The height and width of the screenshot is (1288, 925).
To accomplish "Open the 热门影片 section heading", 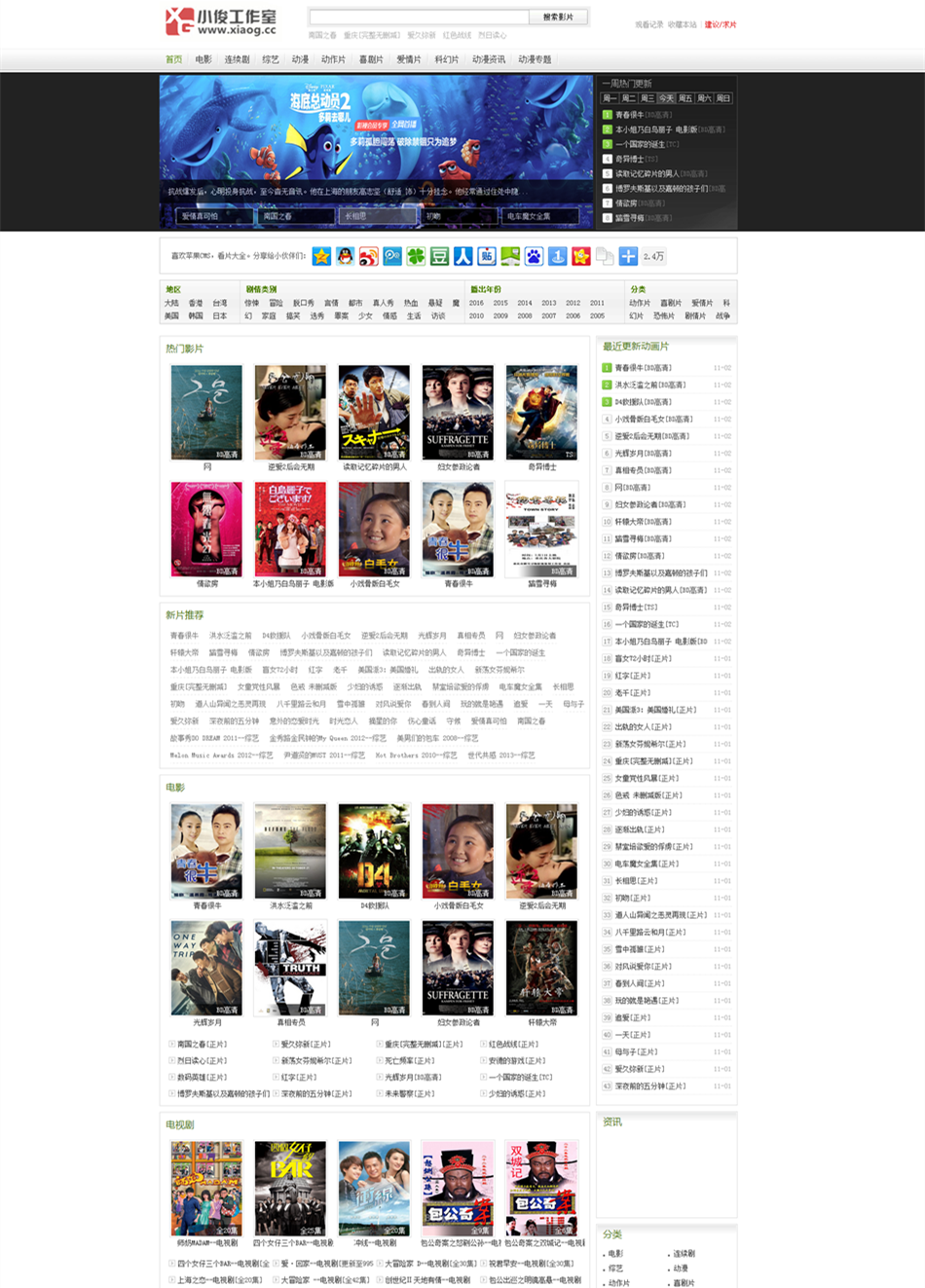I will (x=184, y=349).
